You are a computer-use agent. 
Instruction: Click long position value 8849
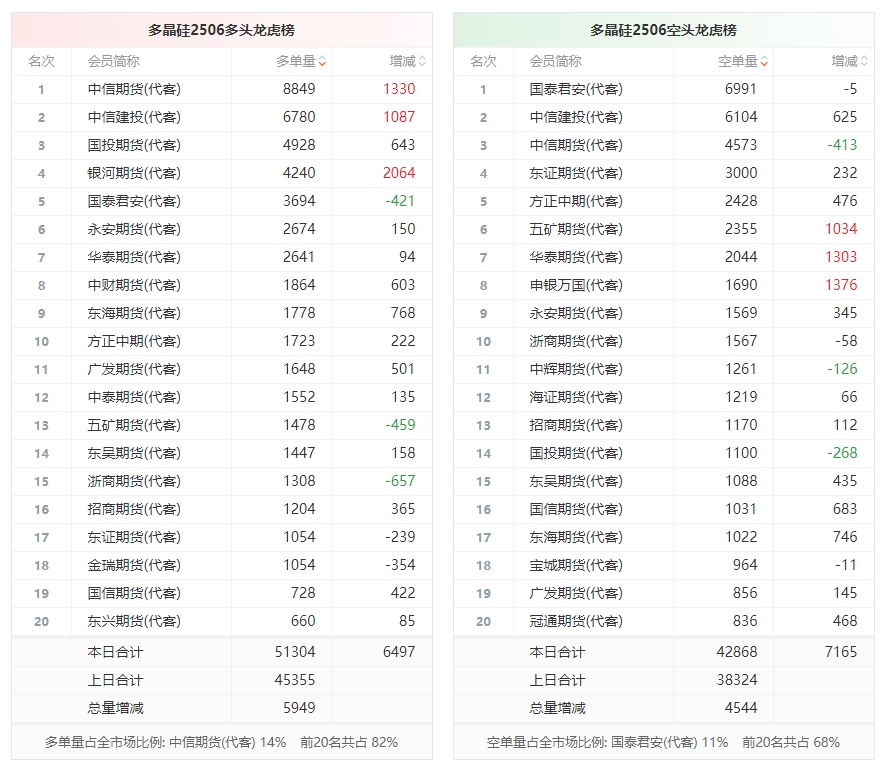pyautogui.click(x=299, y=89)
